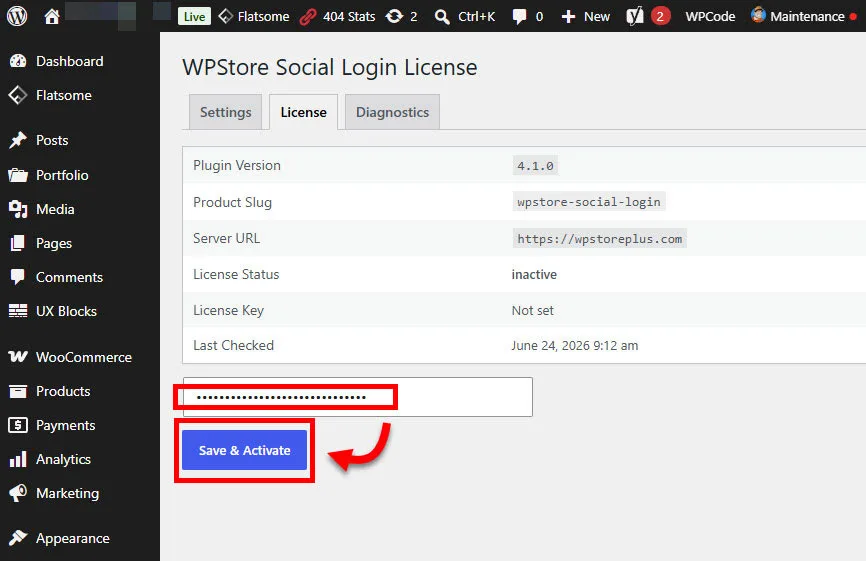Screen dimensions: 866x561
Task: Open the Flatsome admin bar menu
Action: (x=254, y=17)
